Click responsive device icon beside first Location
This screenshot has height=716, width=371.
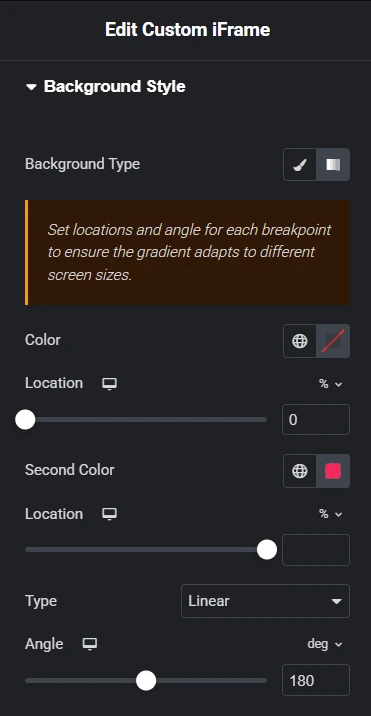109,384
